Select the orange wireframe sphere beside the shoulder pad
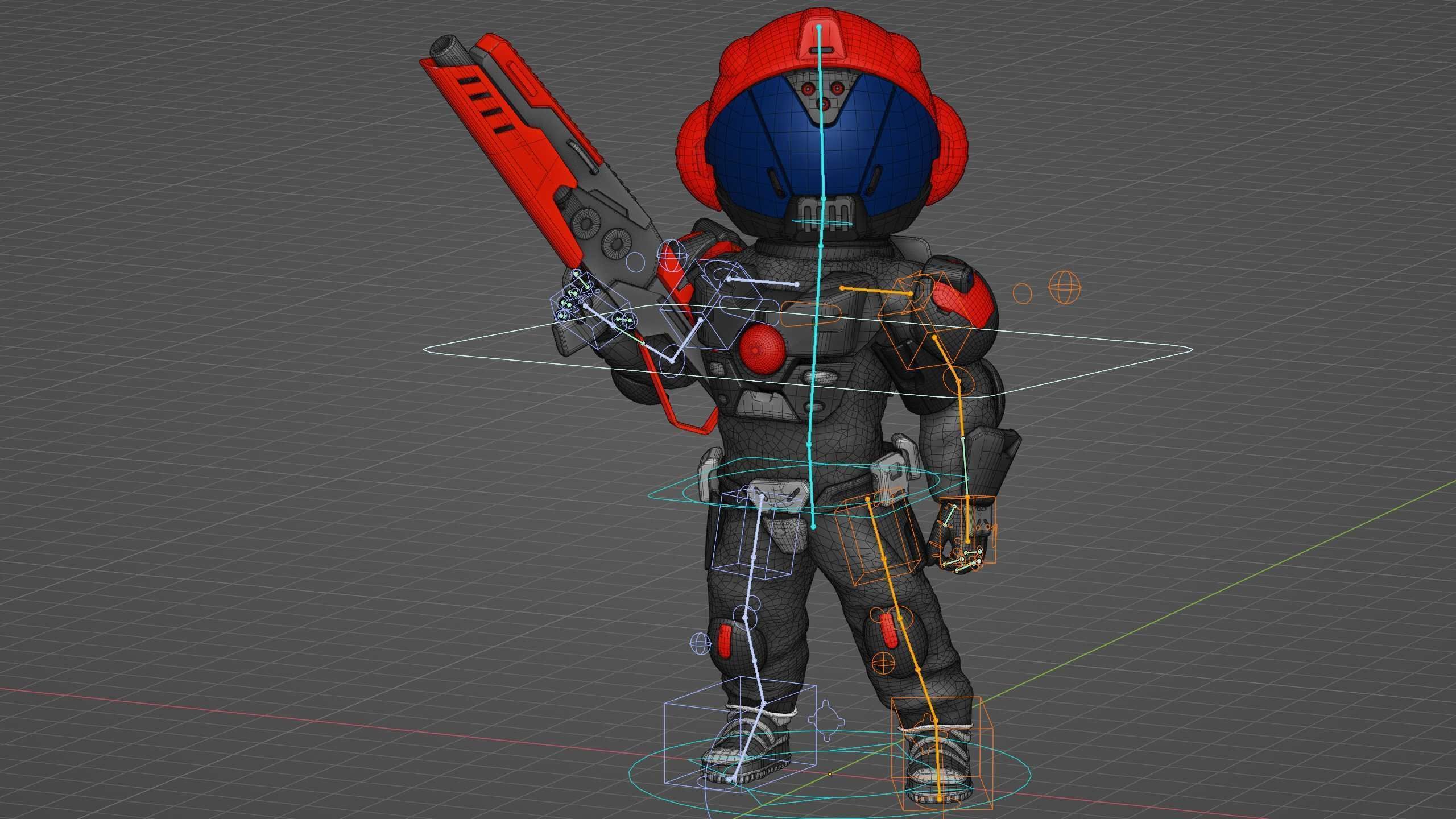The image size is (1456, 819). [x=1064, y=287]
